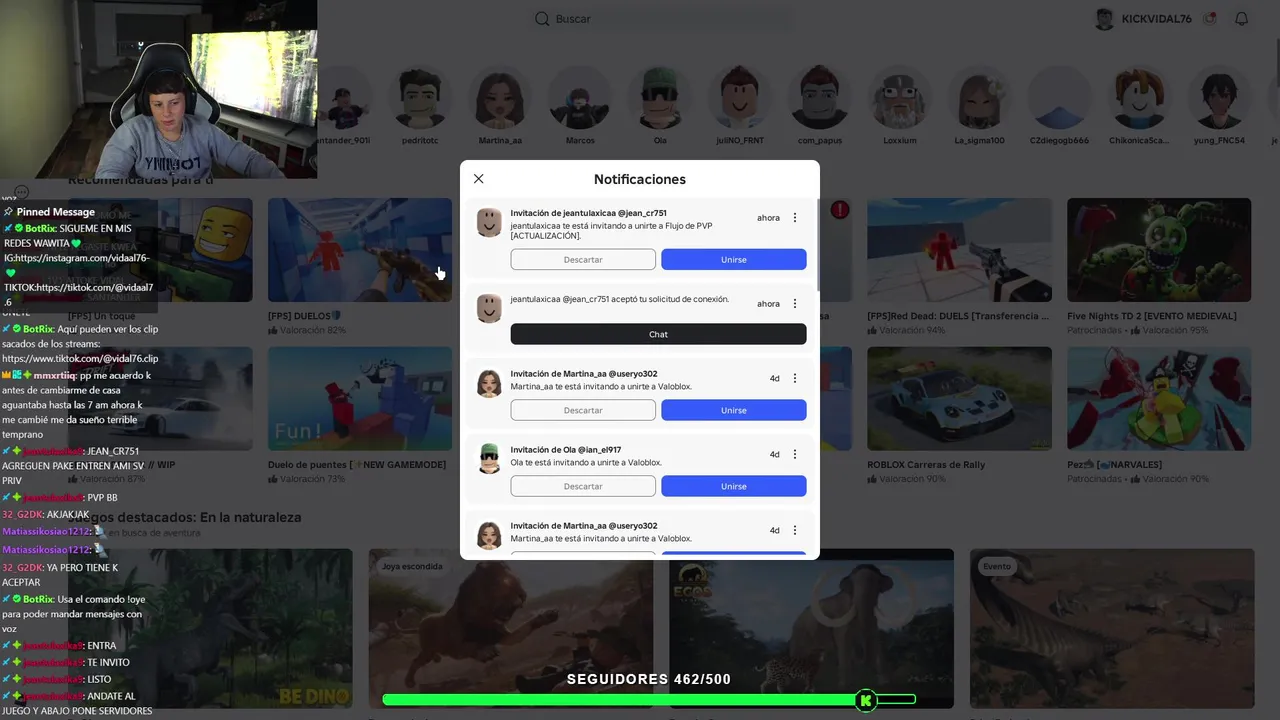Viewport: 1280px width, 720px height.
Task: Open friend La_sigma100 avatar
Action: pyautogui.click(x=980, y=98)
